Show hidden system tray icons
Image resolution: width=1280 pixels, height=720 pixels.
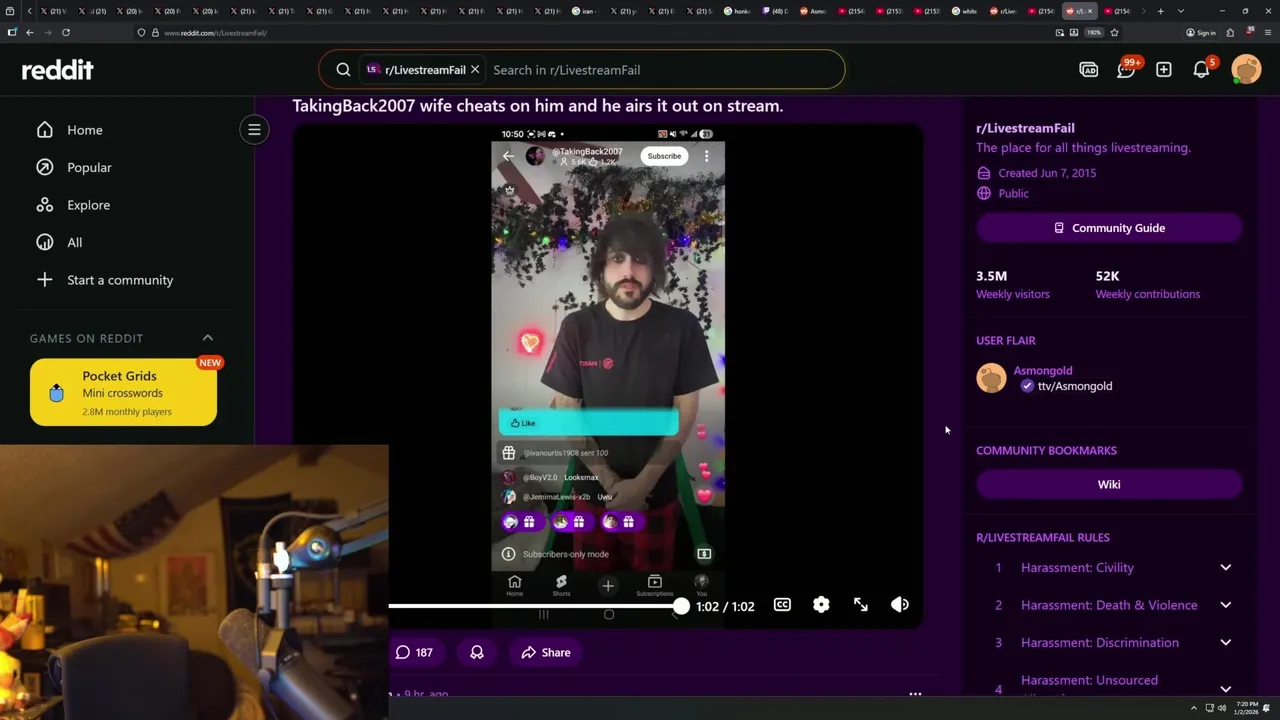tap(1193, 708)
